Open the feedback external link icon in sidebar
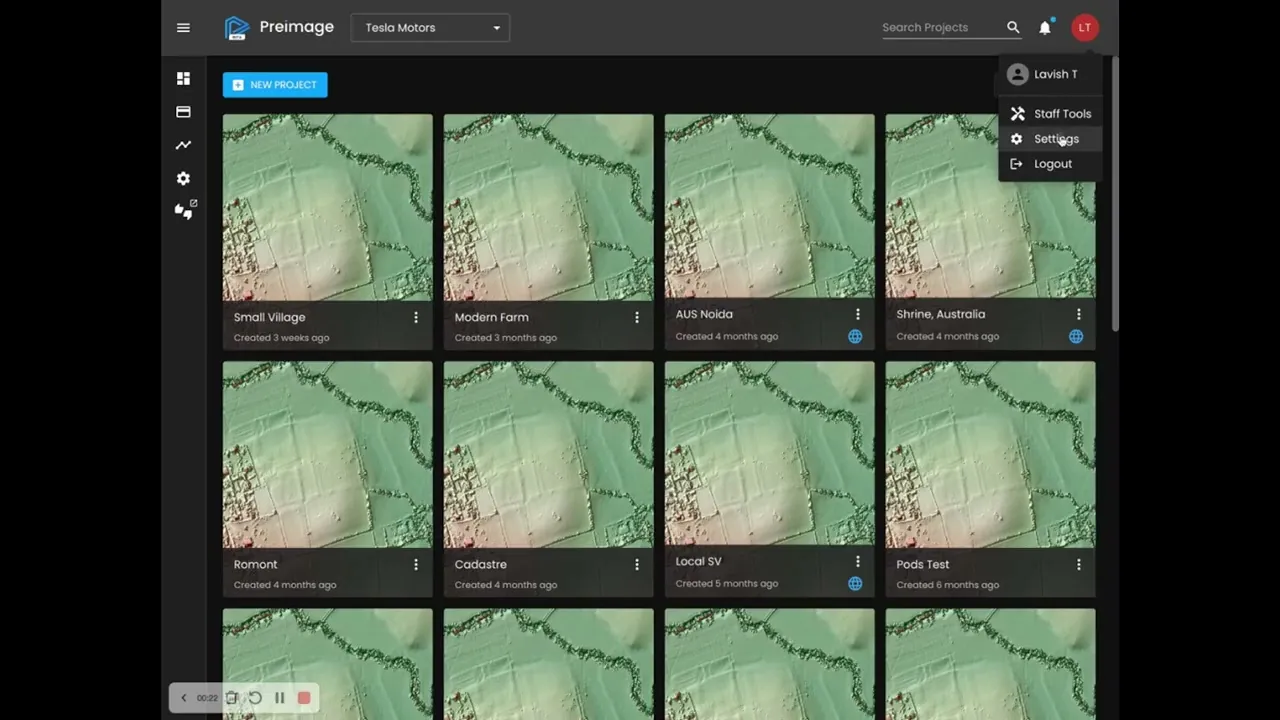The width and height of the screenshot is (1280, 720). pyautogui.click(x=186, y=210)
